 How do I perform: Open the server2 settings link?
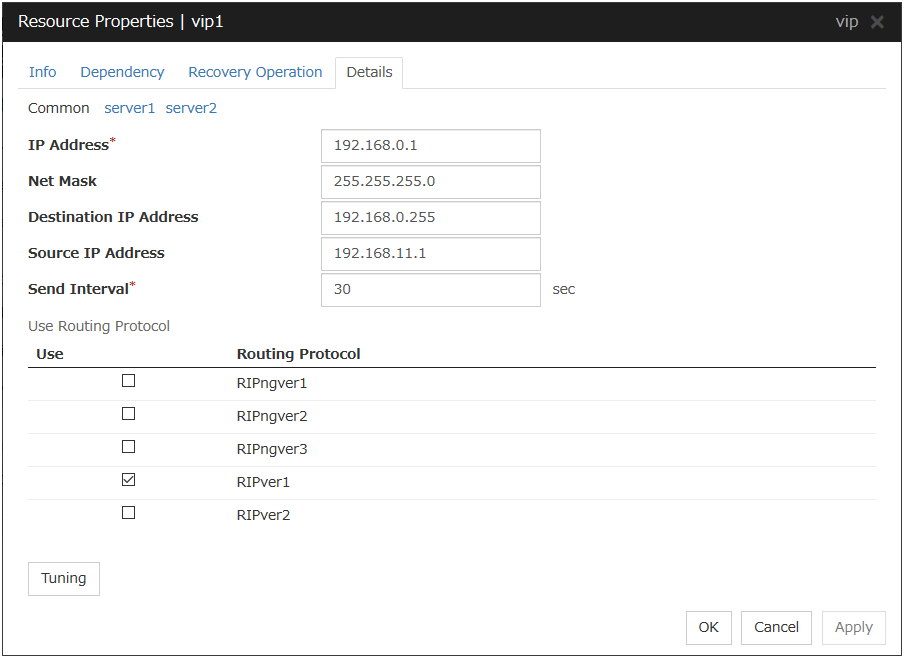pyautogui.click(x=191, y=108)
